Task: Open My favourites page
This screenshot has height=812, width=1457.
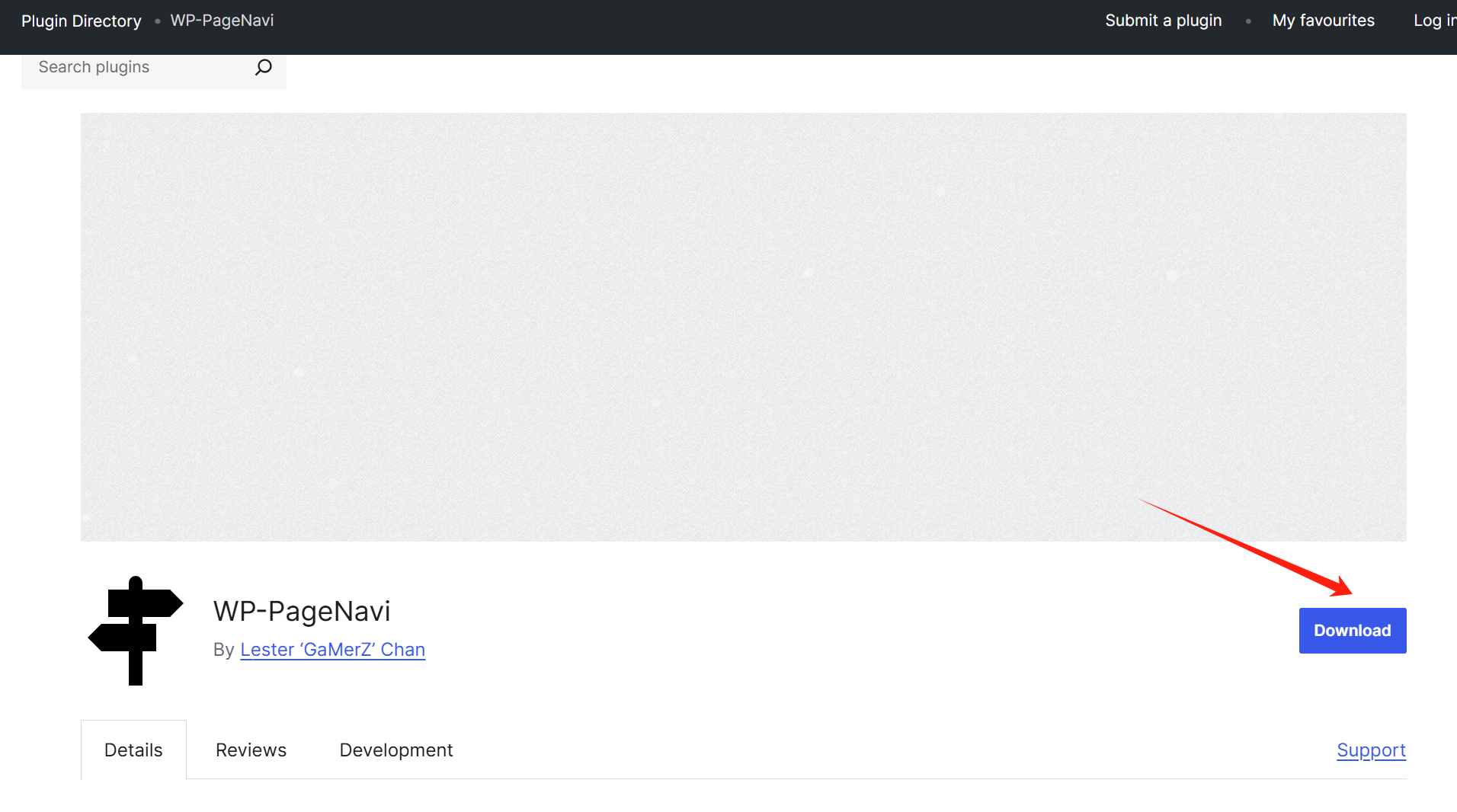Action: (x=1323, y=21)
